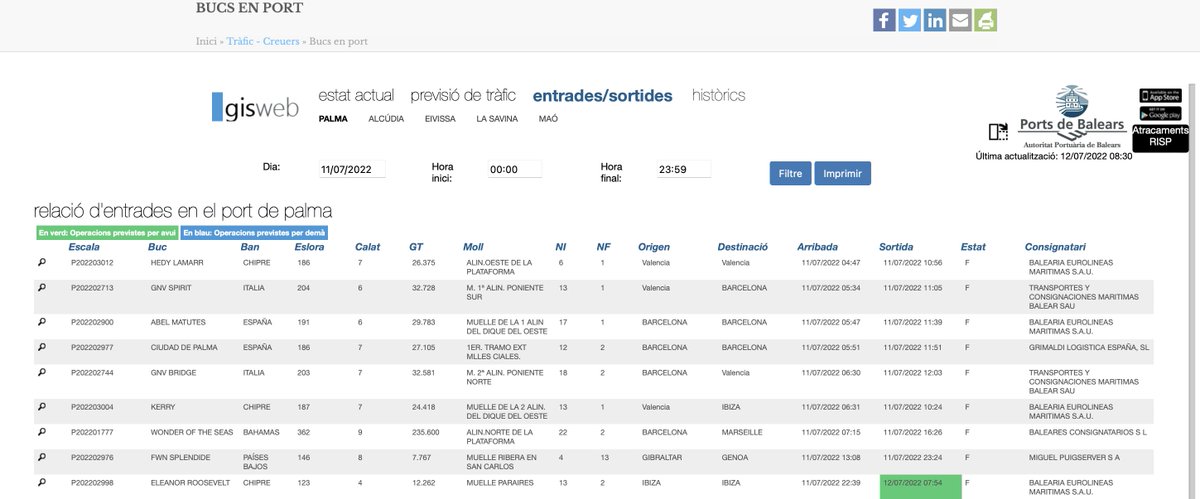Go to Inici breadcrumb link

[x=206, y=41]
